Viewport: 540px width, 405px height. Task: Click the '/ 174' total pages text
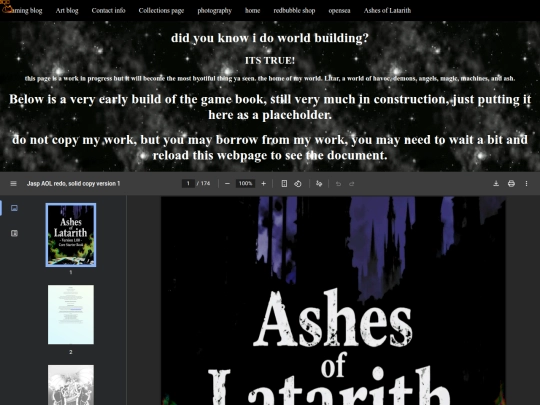204,184
